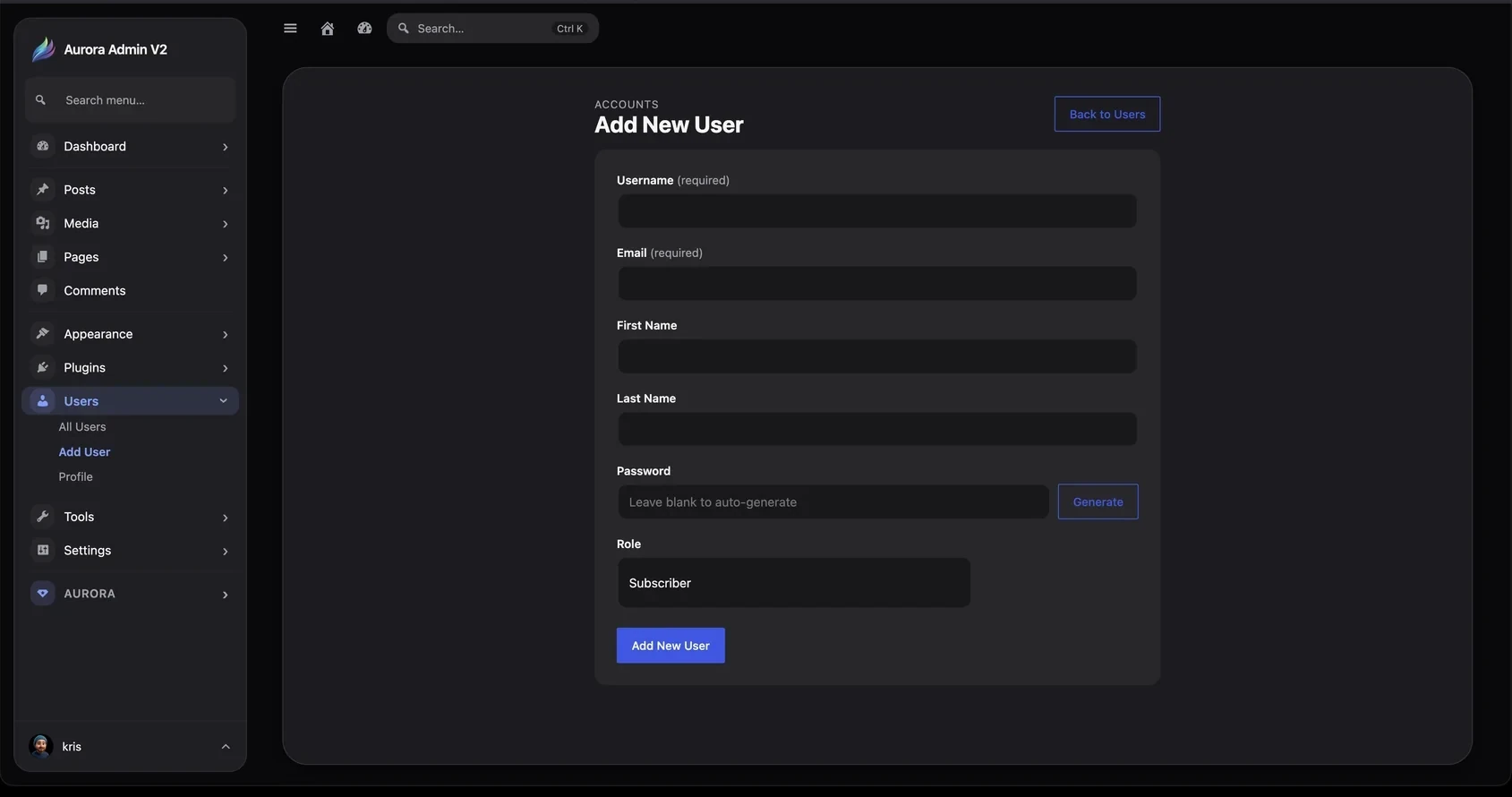The height and width of the screenshot is (797, 1512).
Task: Expand the AURORA menu chevron
Action: click(x=225, y=595)
